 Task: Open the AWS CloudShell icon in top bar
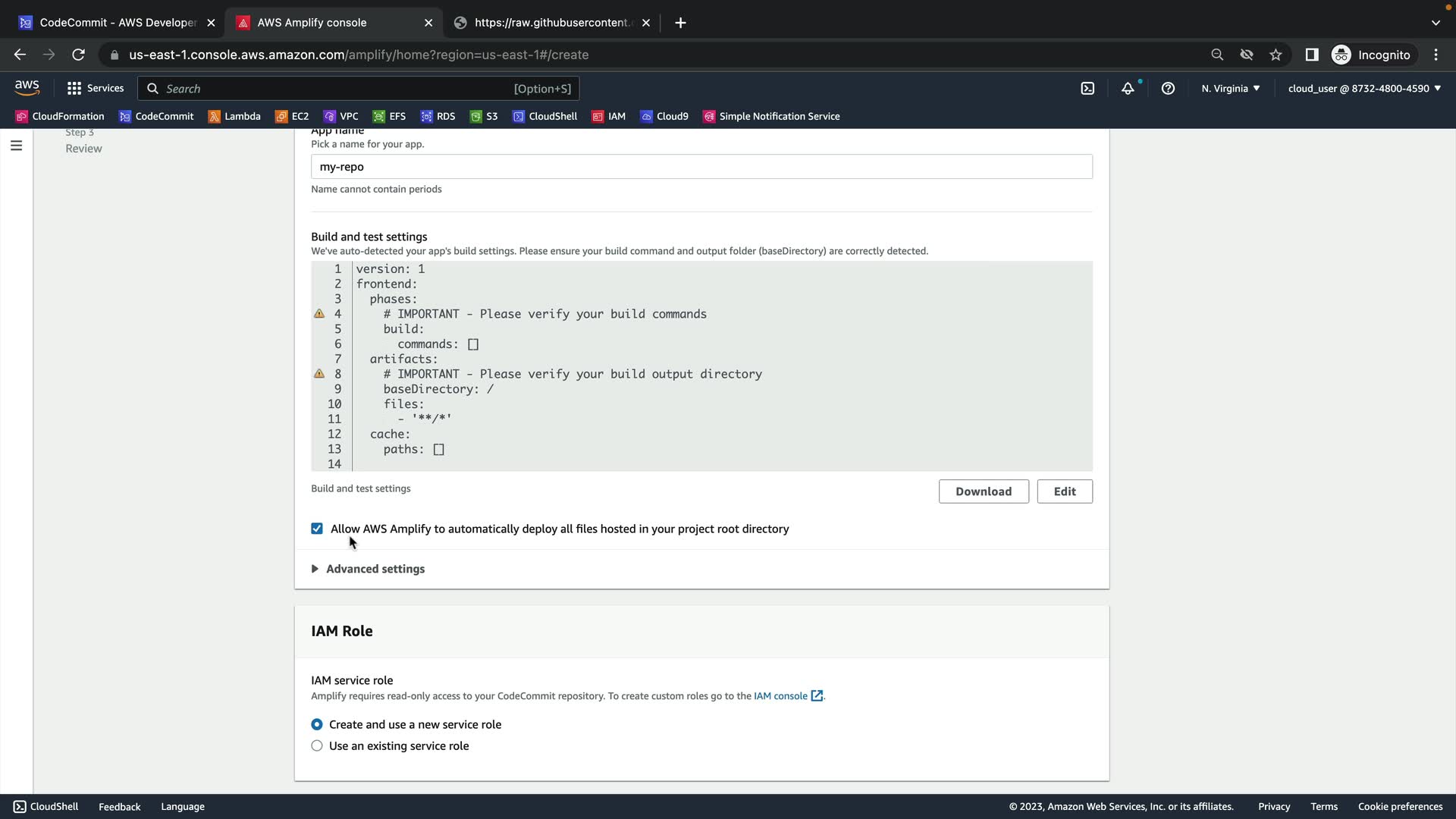point(1087,89)
